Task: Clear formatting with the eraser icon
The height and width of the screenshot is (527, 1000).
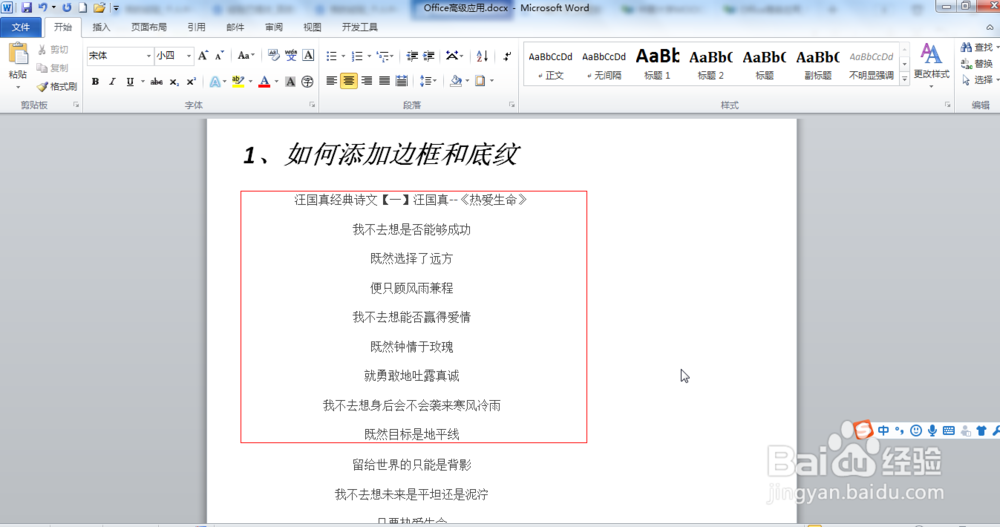Action: [x=274, y=56]
